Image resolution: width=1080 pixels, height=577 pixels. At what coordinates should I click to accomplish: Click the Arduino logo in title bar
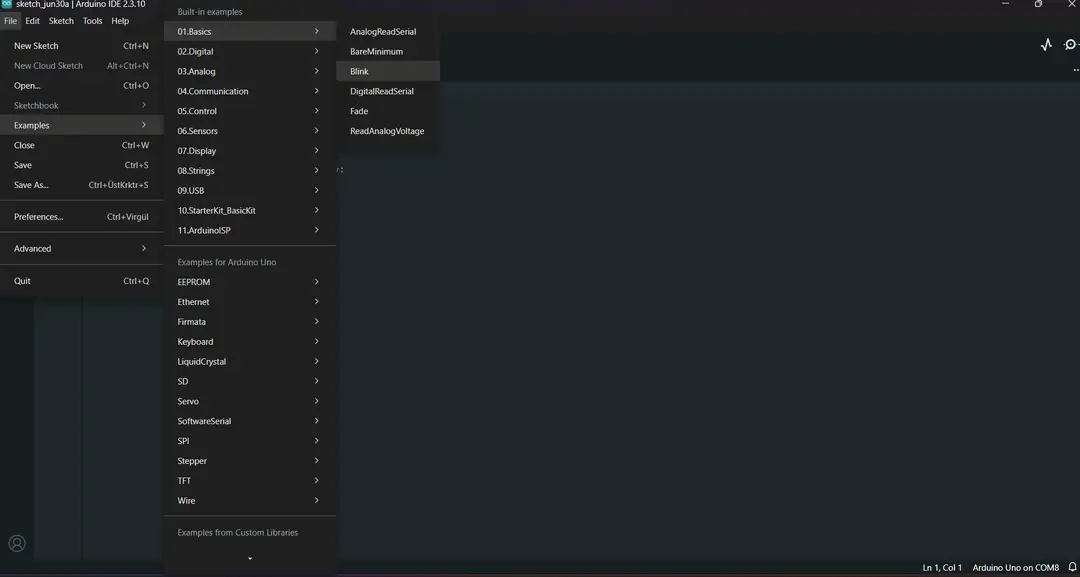[x=7, y=4]
